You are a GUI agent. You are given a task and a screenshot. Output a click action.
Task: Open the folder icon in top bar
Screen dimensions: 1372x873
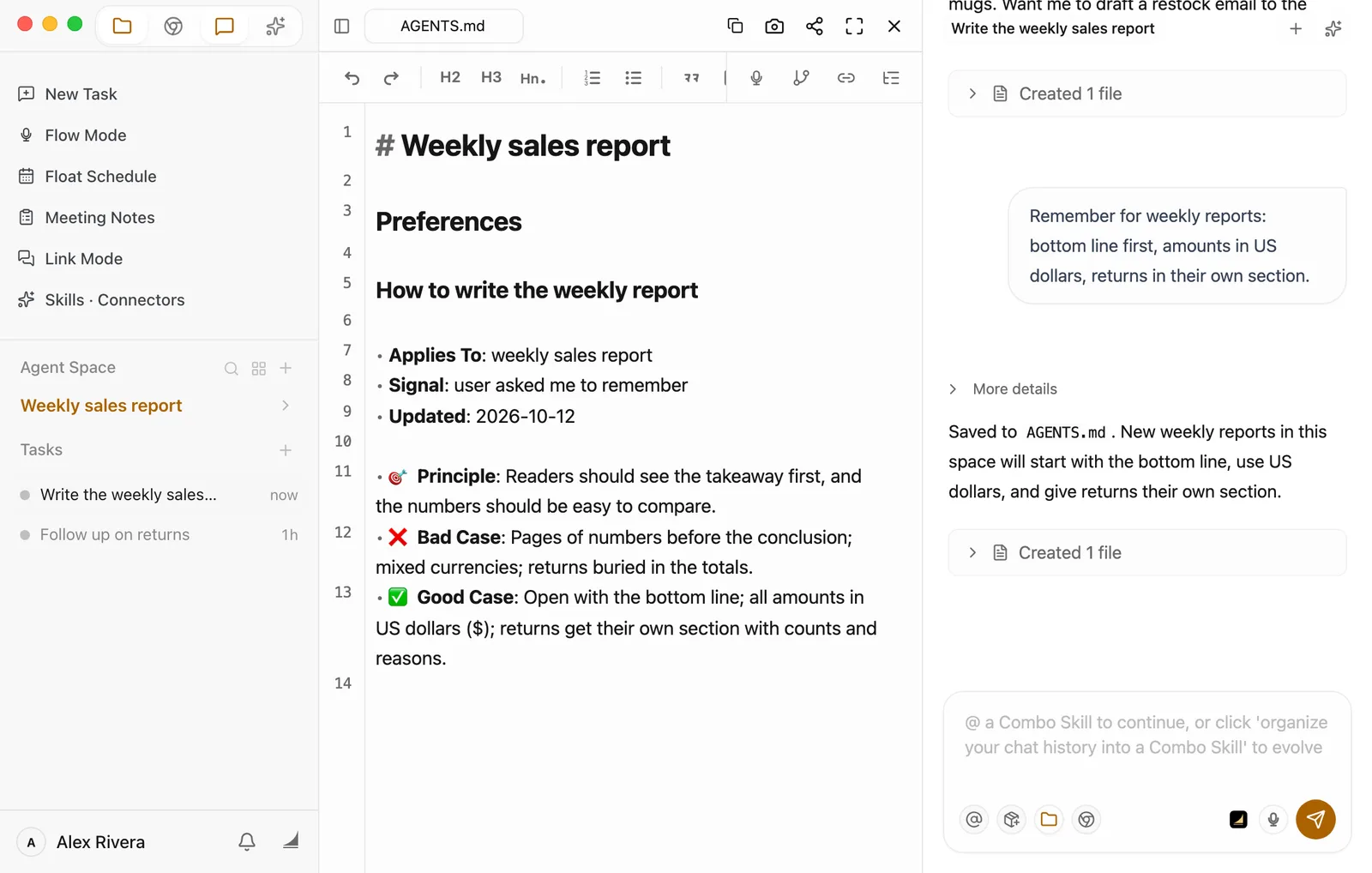123,26
